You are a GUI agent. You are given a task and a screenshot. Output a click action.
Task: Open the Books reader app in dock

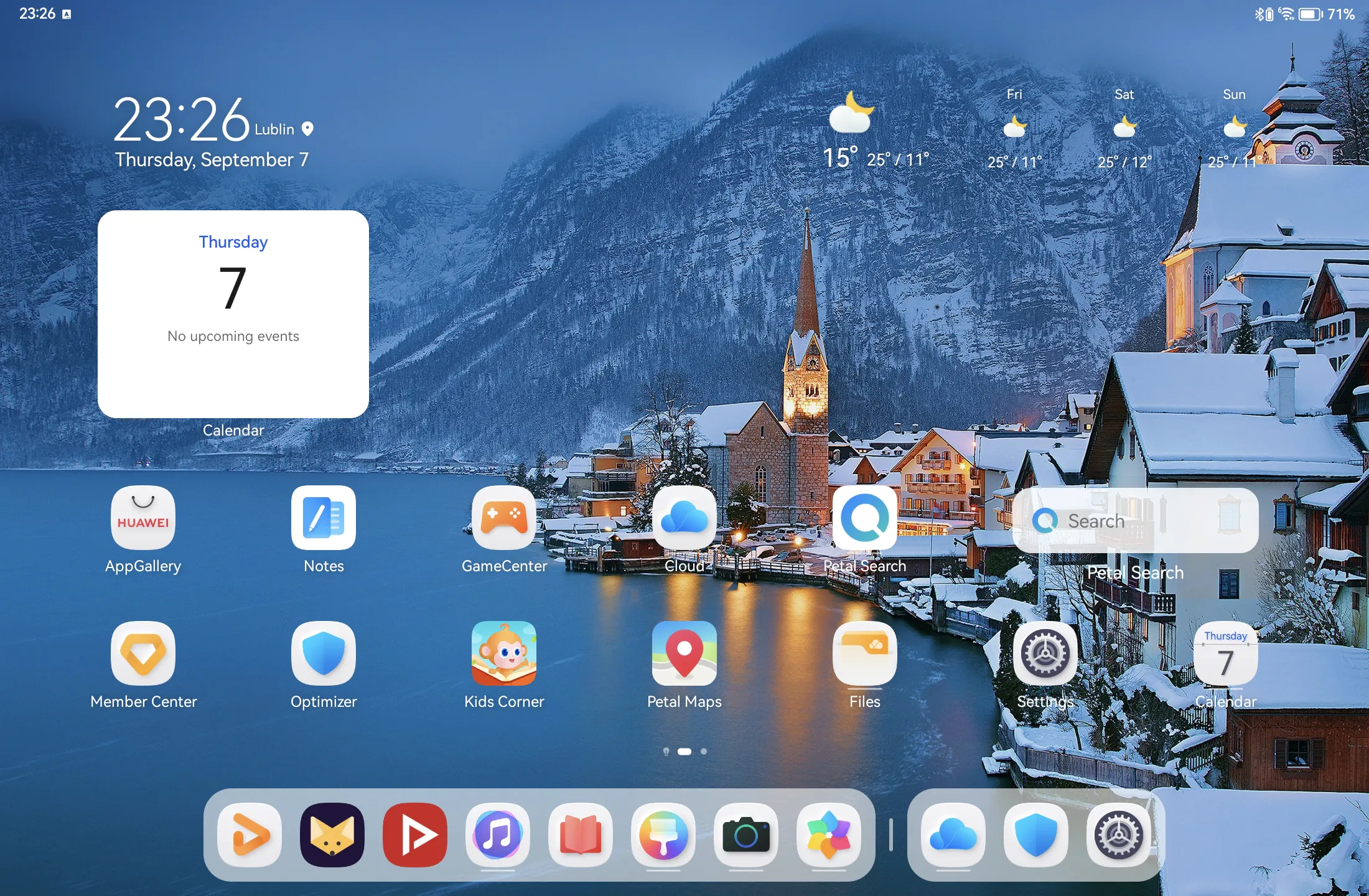pos(581,835)
